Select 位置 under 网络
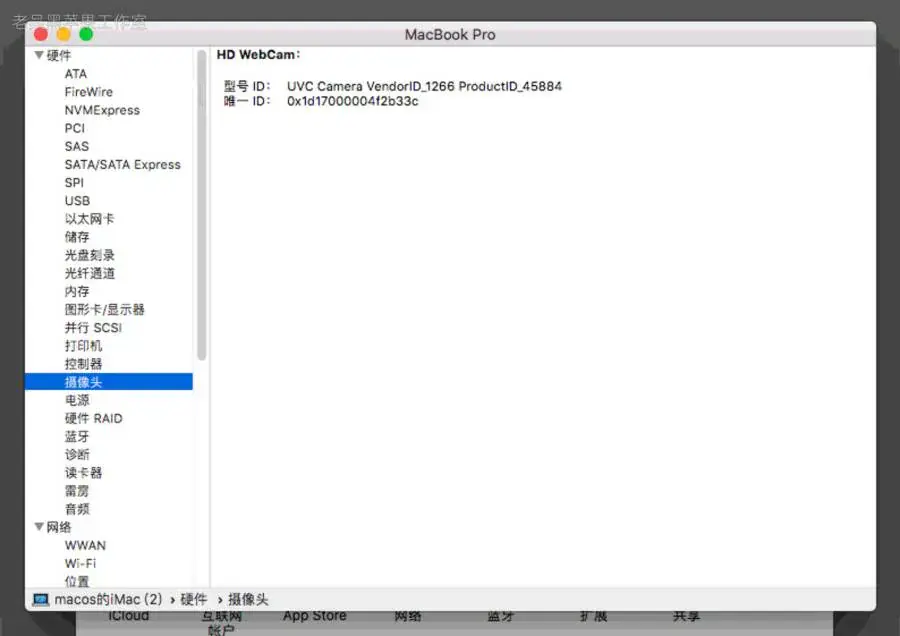Viewport: 900px width, 636px height. (77, 581)
